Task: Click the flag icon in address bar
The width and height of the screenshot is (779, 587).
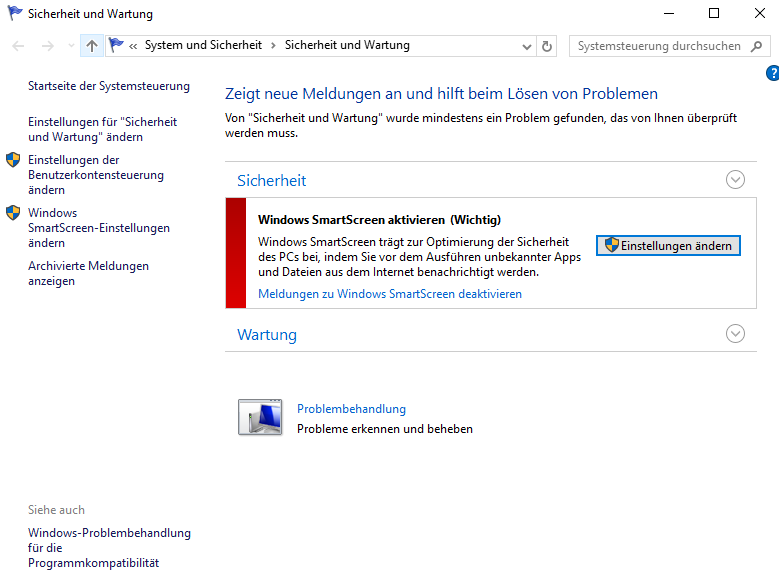Action: (x=117, y=46)
